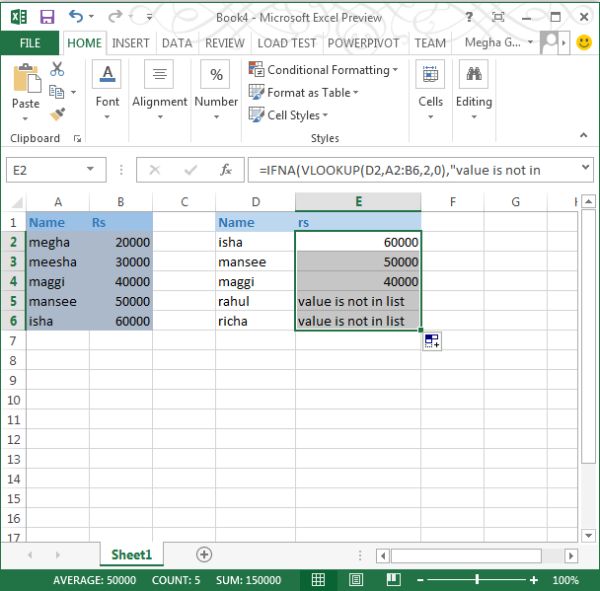Click the Excel logo icon in title bar
The height and width of the screenshot is (591, 600).
tap(18, 17)
